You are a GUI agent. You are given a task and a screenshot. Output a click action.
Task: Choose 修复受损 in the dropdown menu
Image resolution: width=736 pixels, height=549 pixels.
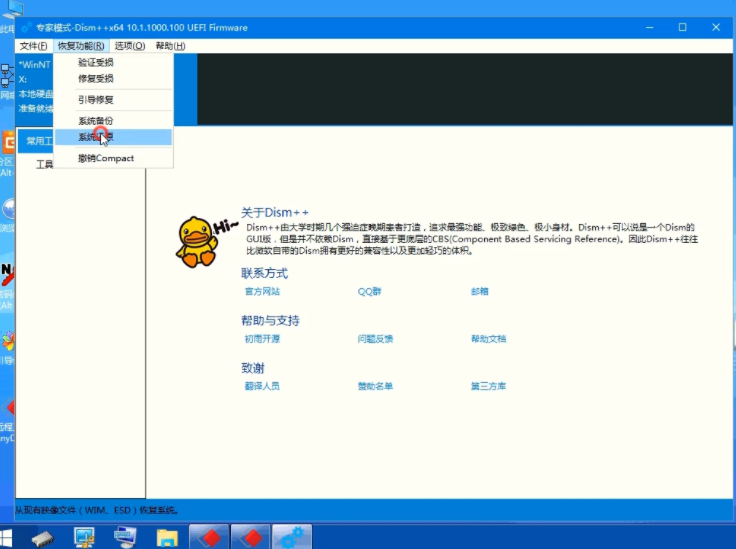tap(96, 78)
